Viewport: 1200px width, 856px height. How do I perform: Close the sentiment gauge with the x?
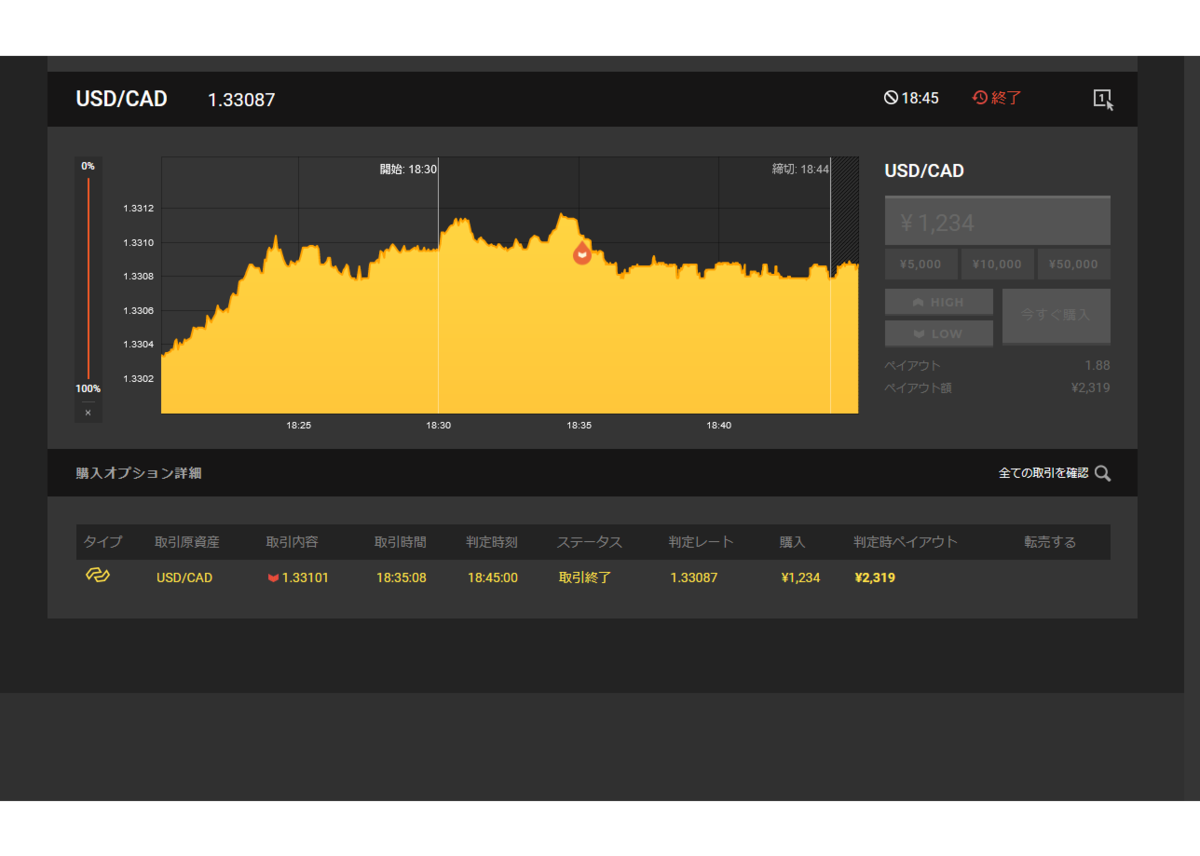tap(88, 412)
